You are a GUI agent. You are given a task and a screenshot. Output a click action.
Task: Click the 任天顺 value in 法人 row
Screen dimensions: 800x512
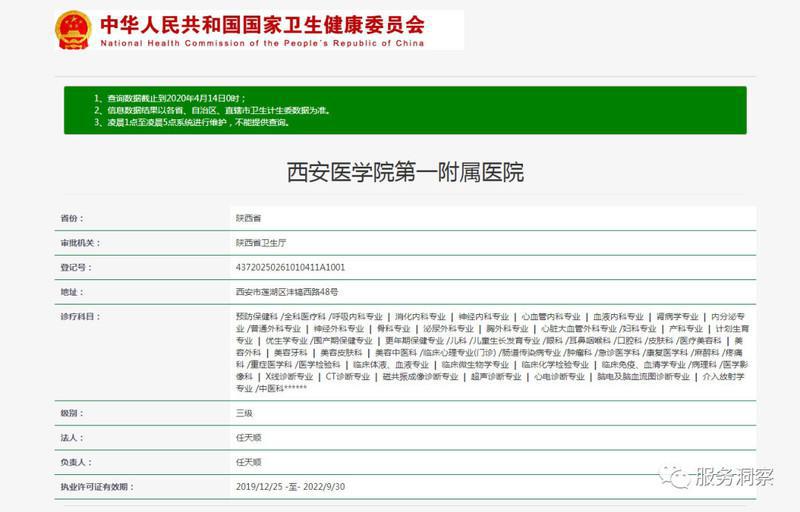click(x=248, y=437)
